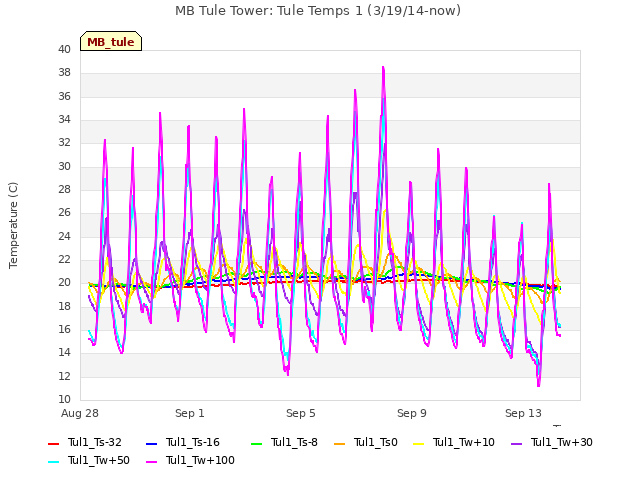Select the Tul1_Tw+50 legend label
Screen dimensions: 640x480
click(99, 460)
